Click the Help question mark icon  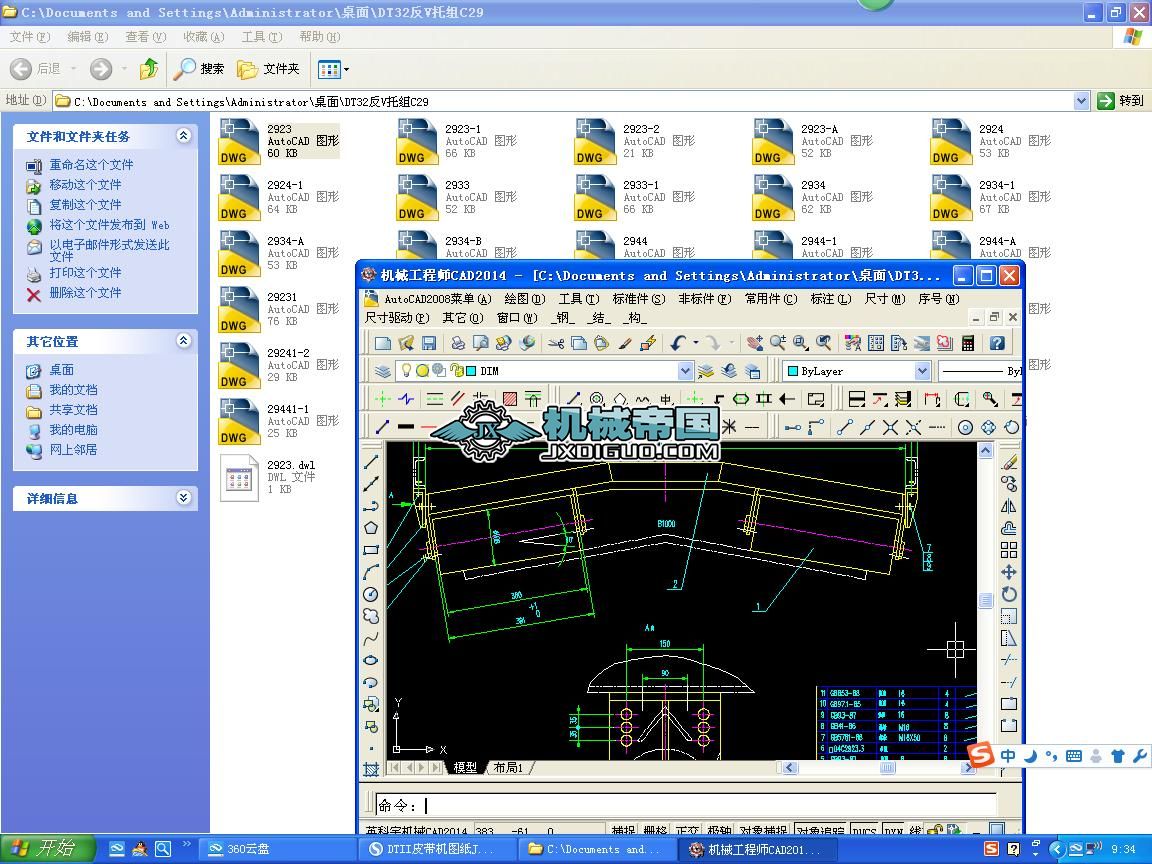coord(997,343)
